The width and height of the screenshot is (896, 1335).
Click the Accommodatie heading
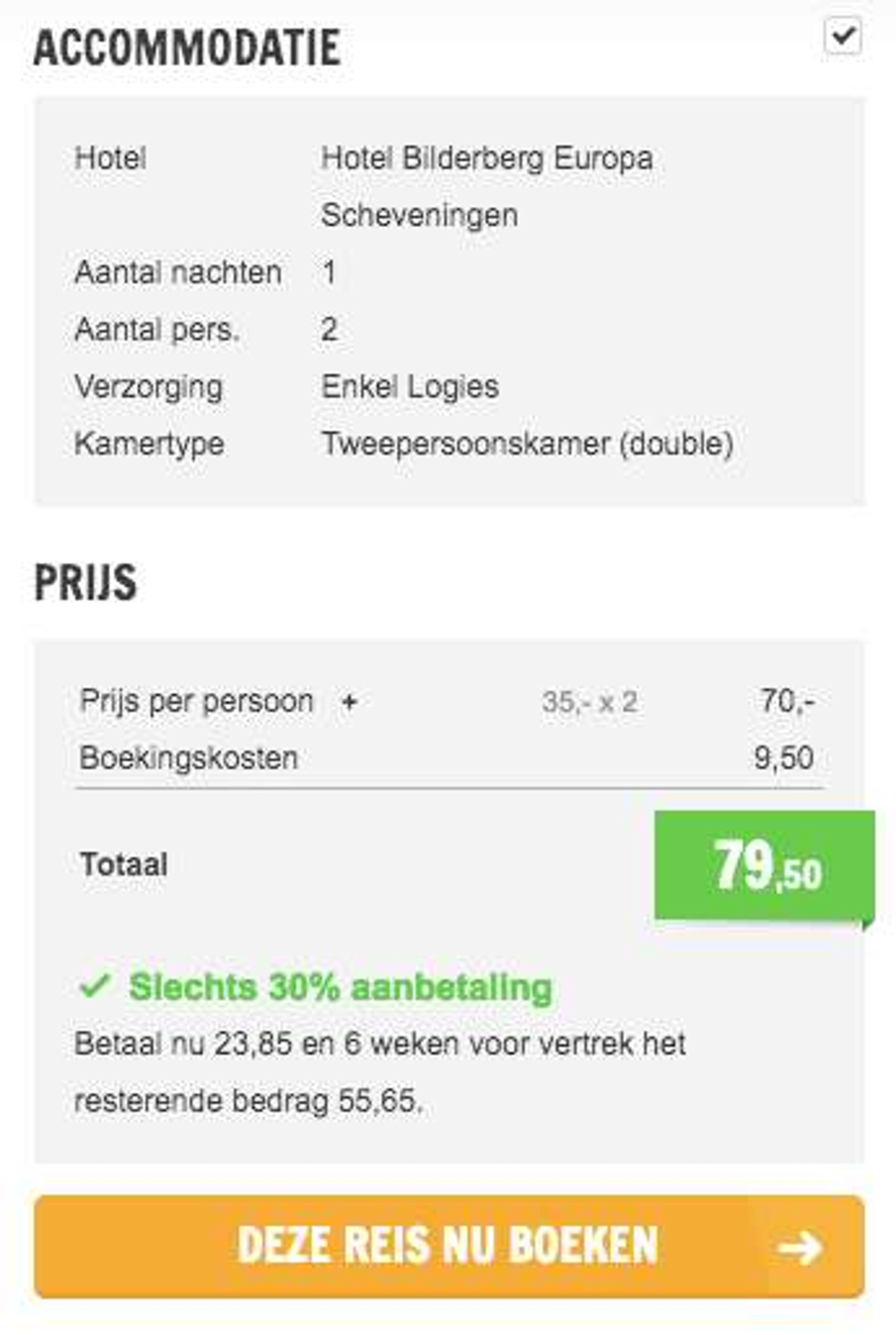click(x=187, y=48)
